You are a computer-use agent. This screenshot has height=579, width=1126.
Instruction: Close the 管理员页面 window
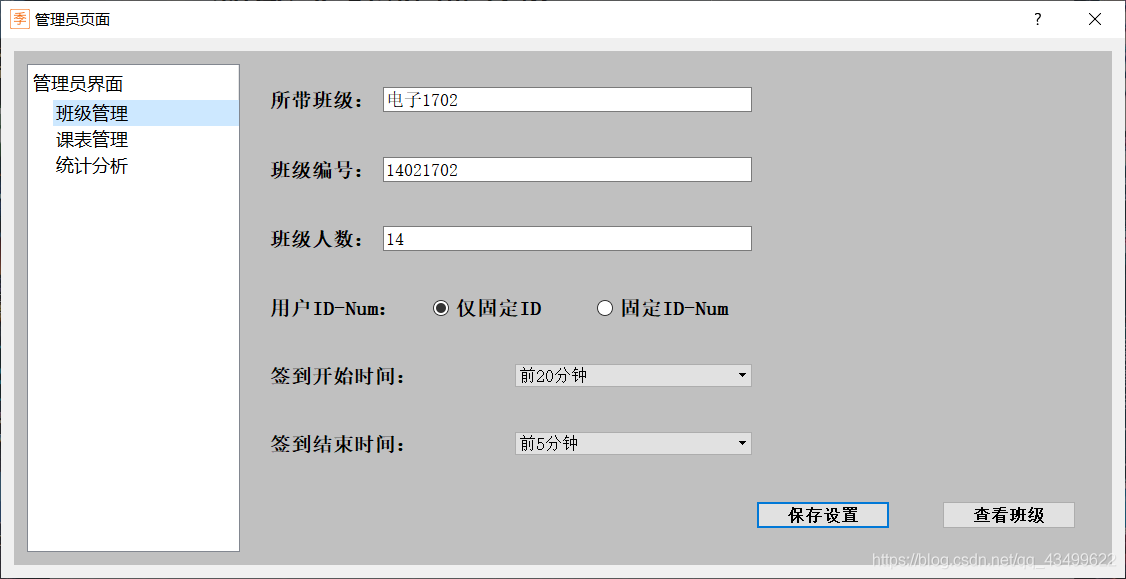pyautogui.click(x=1094, y=19)
